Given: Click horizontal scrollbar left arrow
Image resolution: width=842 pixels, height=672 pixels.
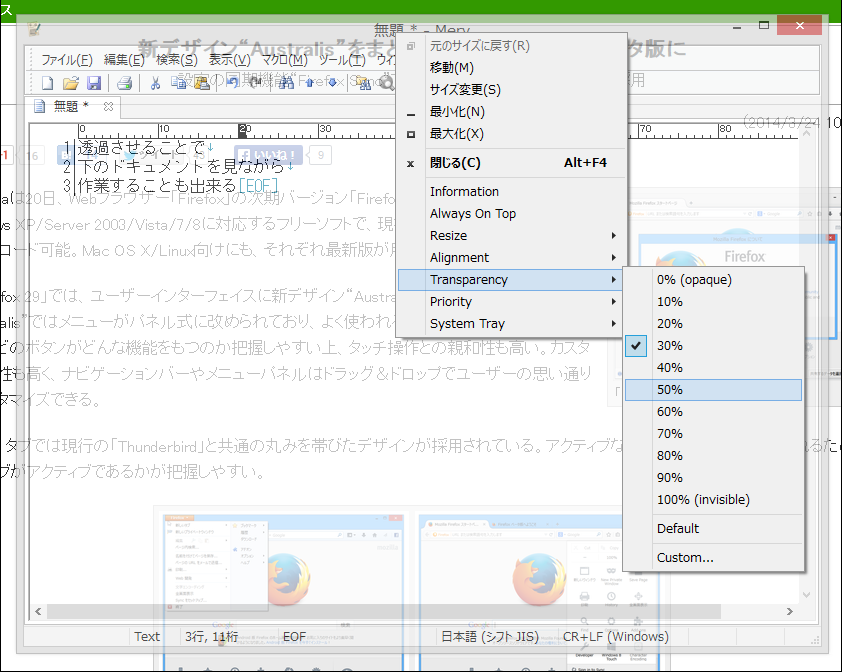Looking at the screenshot, I should click(x=38, y=611).
